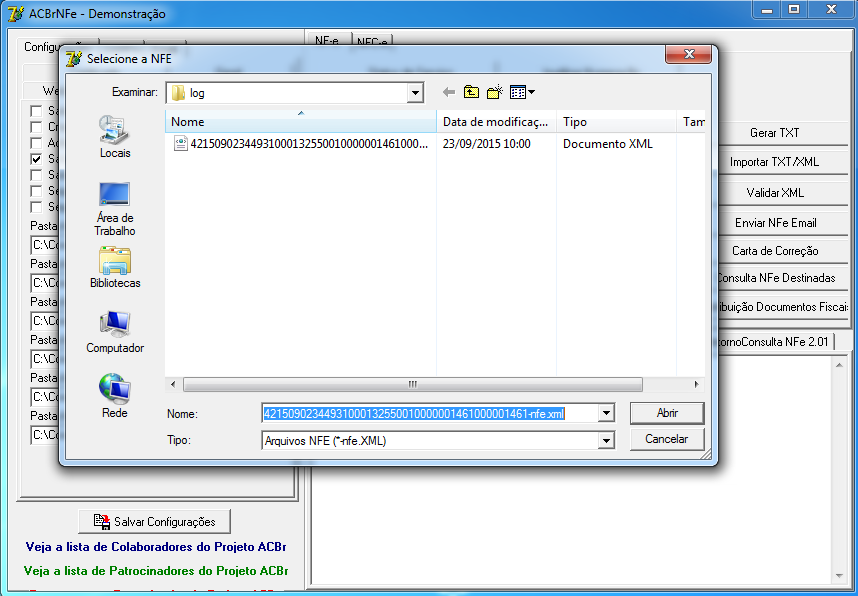Expand the Examinar folder dropdown

tap(415, 92)
